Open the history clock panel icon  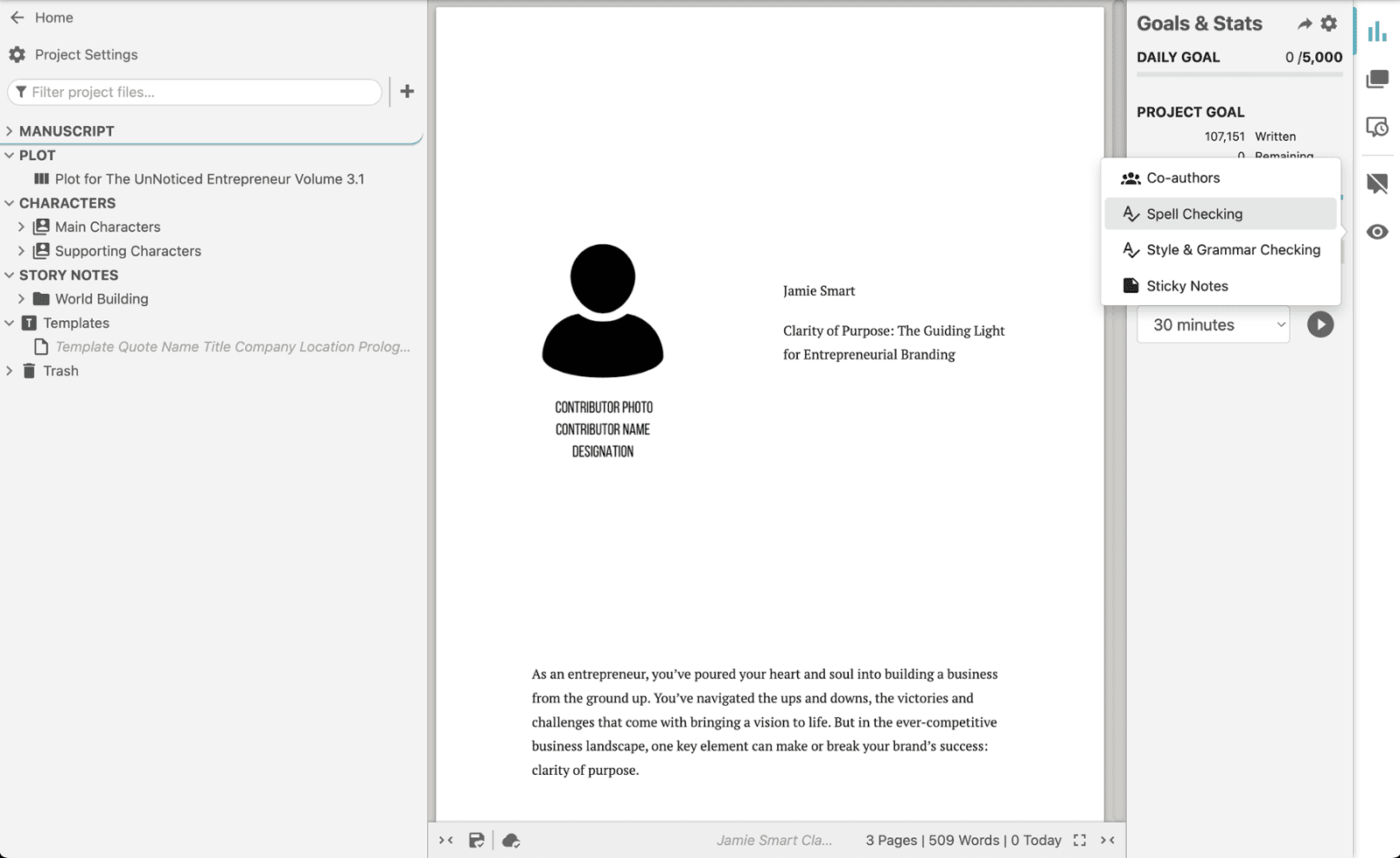[x=1376, y=128]
